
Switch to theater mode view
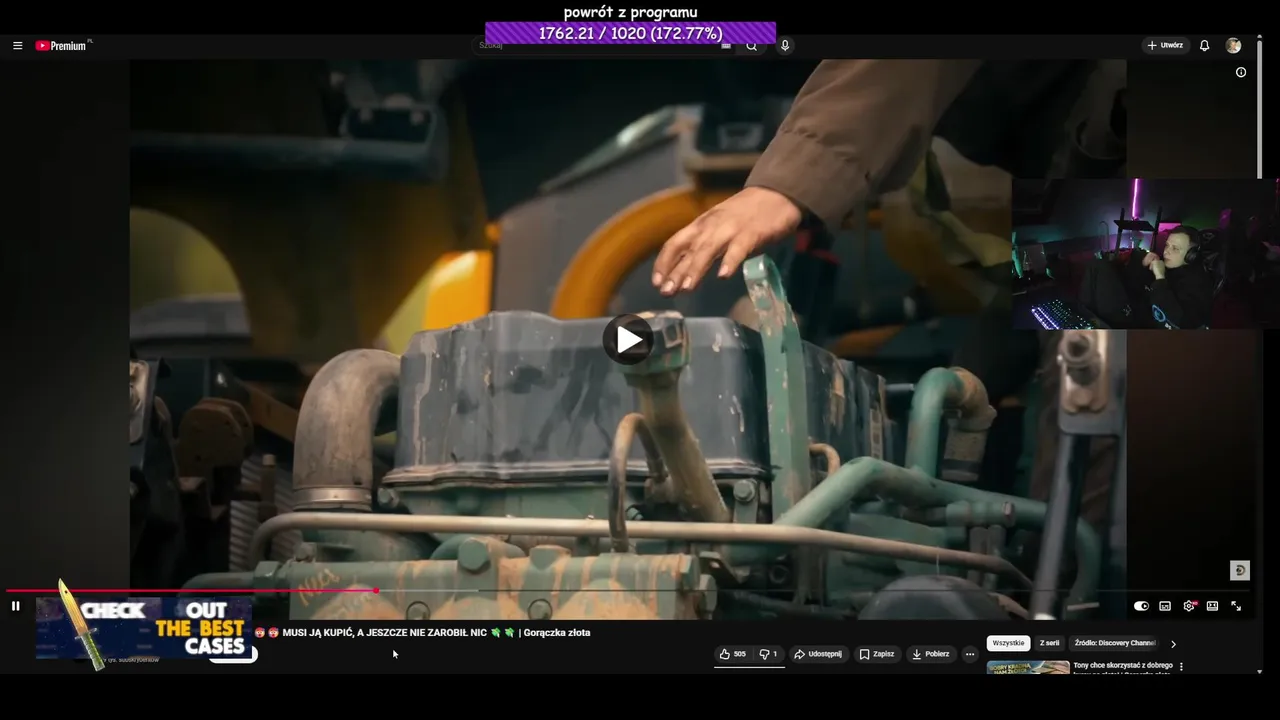click(x=1212, y=606)
